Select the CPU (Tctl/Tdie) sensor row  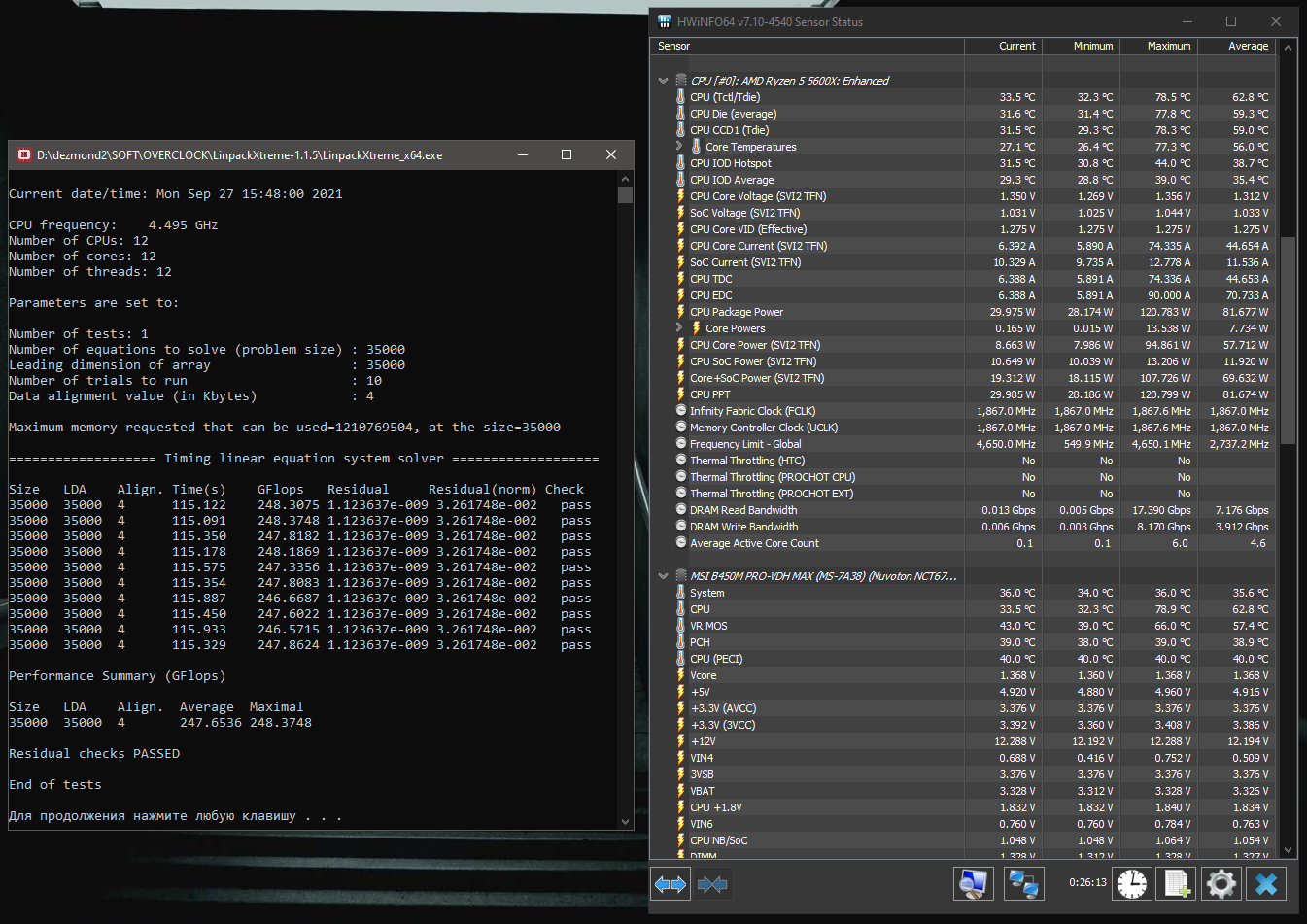point(725,97)
